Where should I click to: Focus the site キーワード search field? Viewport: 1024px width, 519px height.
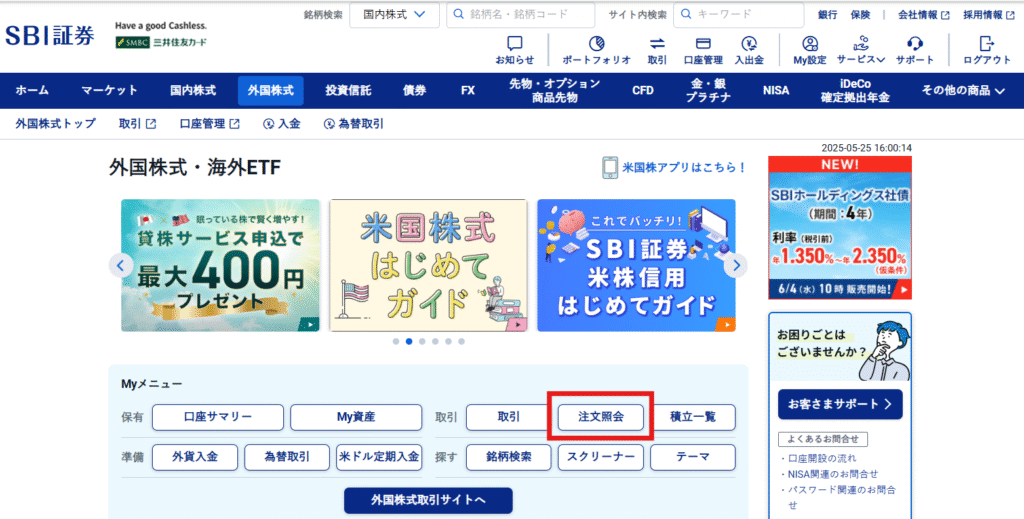739,14
